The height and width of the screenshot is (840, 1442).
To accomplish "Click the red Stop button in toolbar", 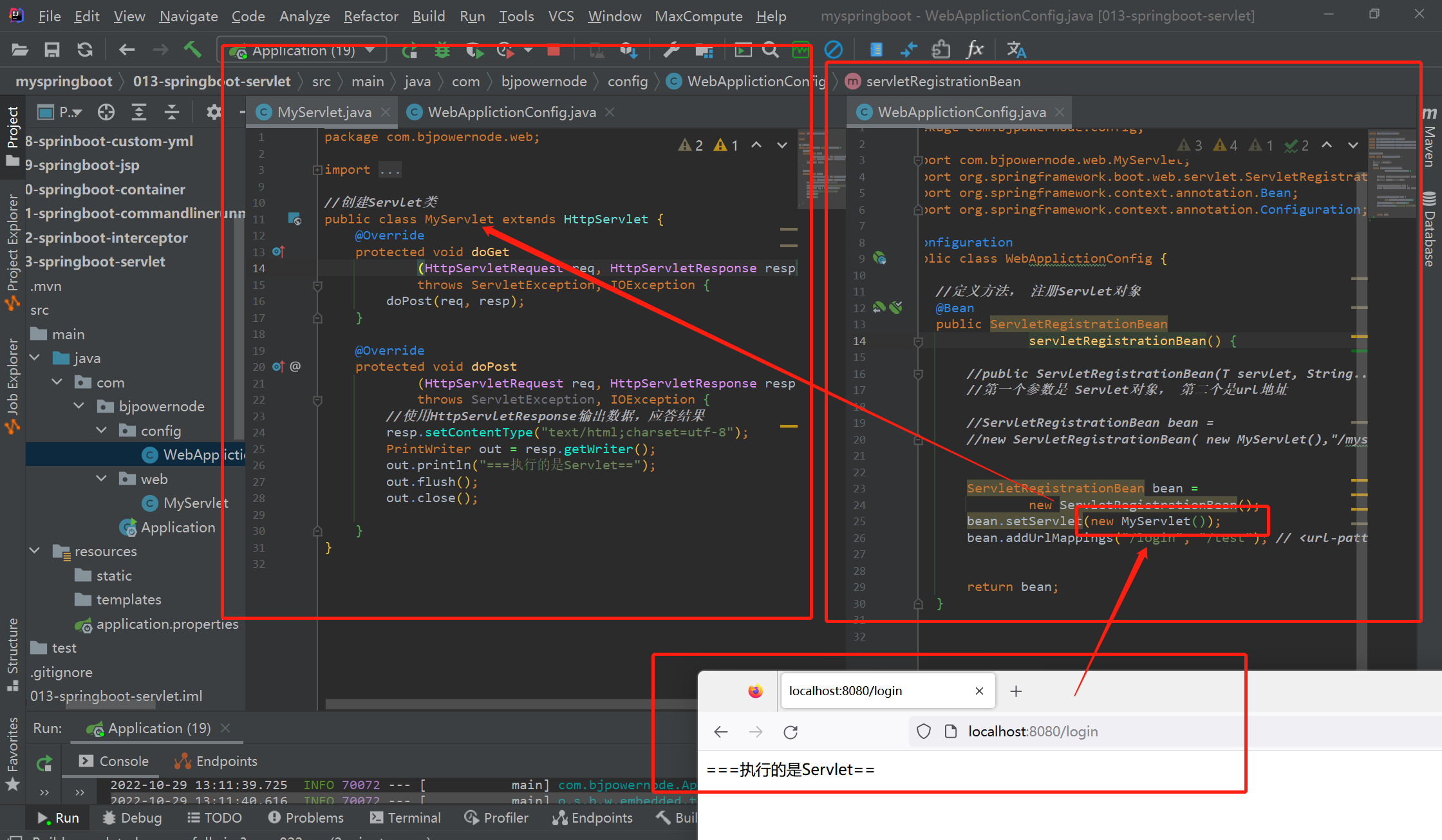I will 553,50.
